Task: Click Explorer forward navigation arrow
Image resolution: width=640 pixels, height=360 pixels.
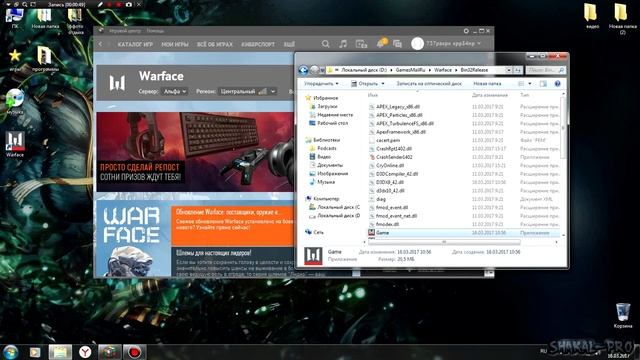Action: pyautogui.click(x=314, y=70)
